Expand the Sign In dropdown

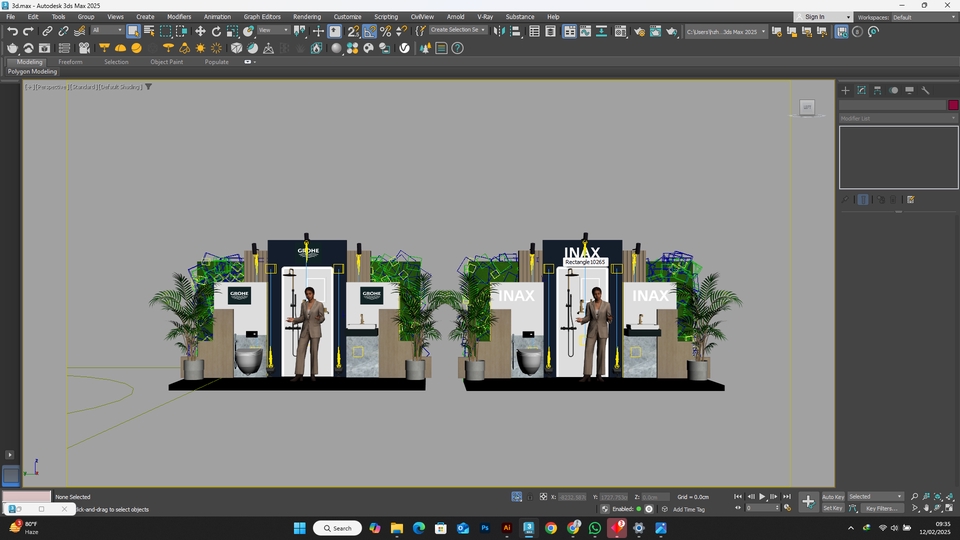pyautogui.click(x=823, y=17)
